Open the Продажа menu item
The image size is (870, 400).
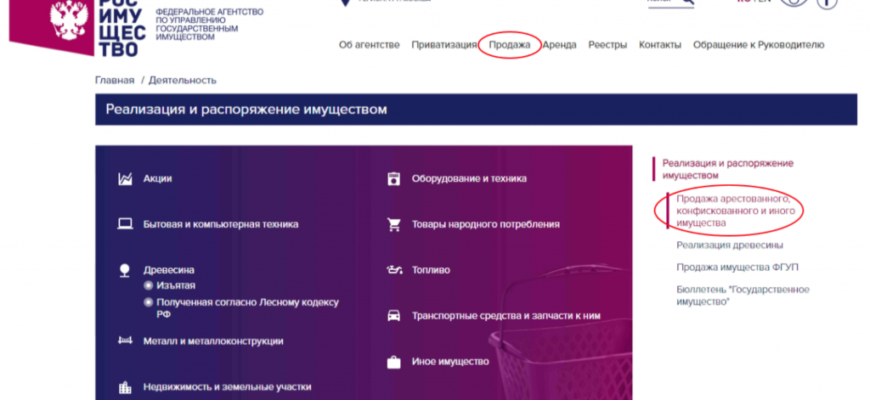(x=509, y=45)
